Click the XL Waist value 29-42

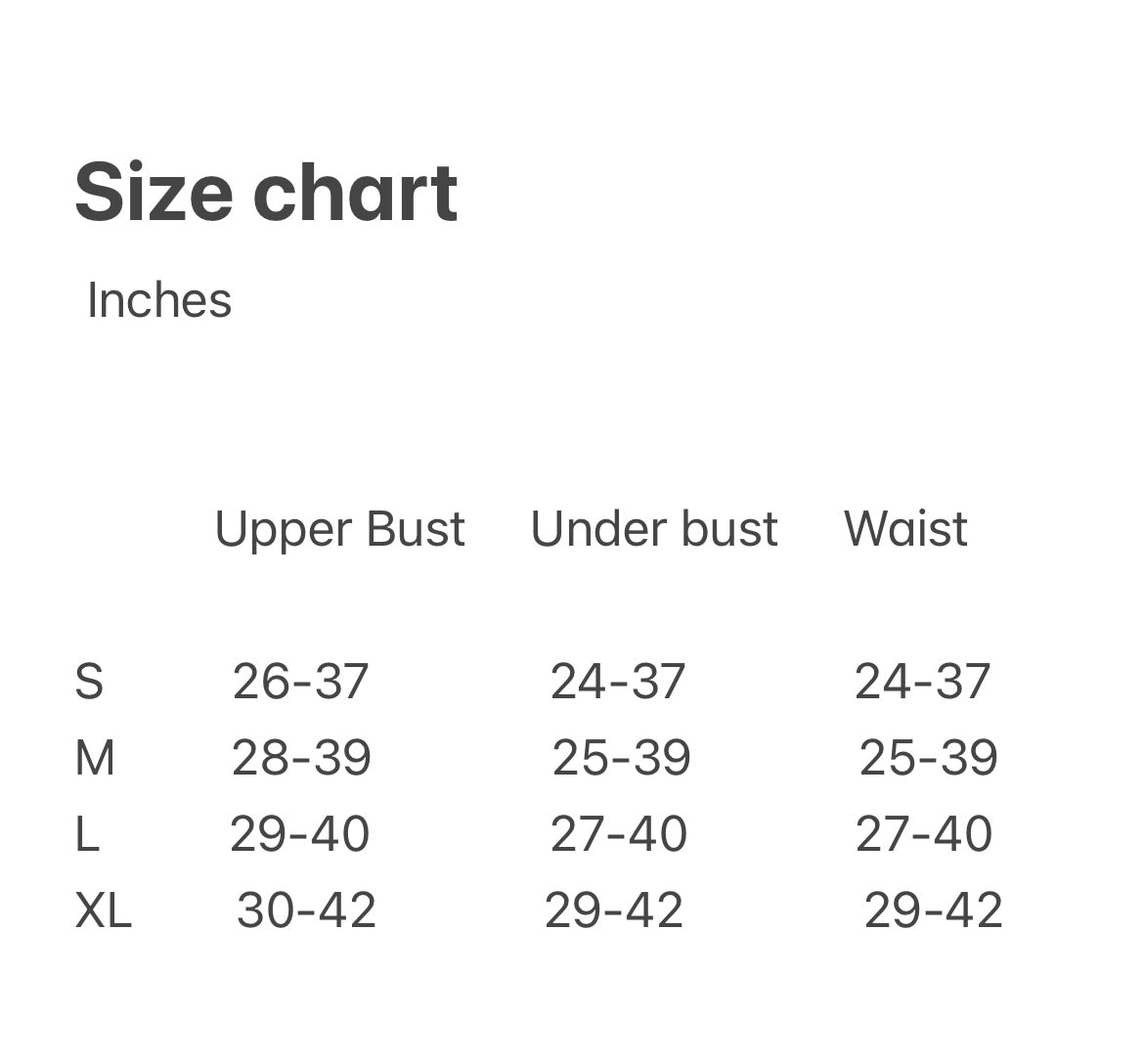(933, 910)
